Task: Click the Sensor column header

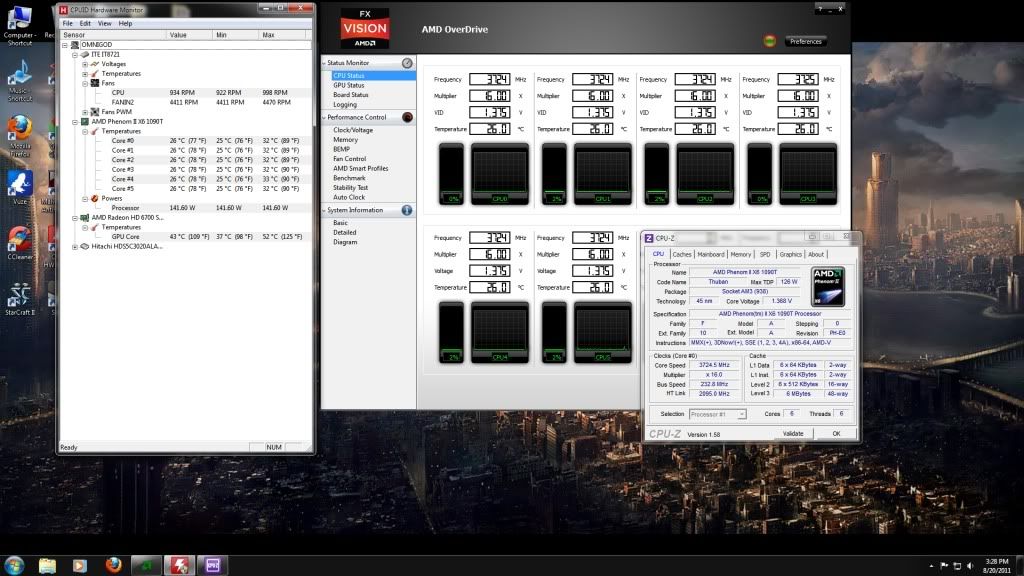Action: point(113,35)
